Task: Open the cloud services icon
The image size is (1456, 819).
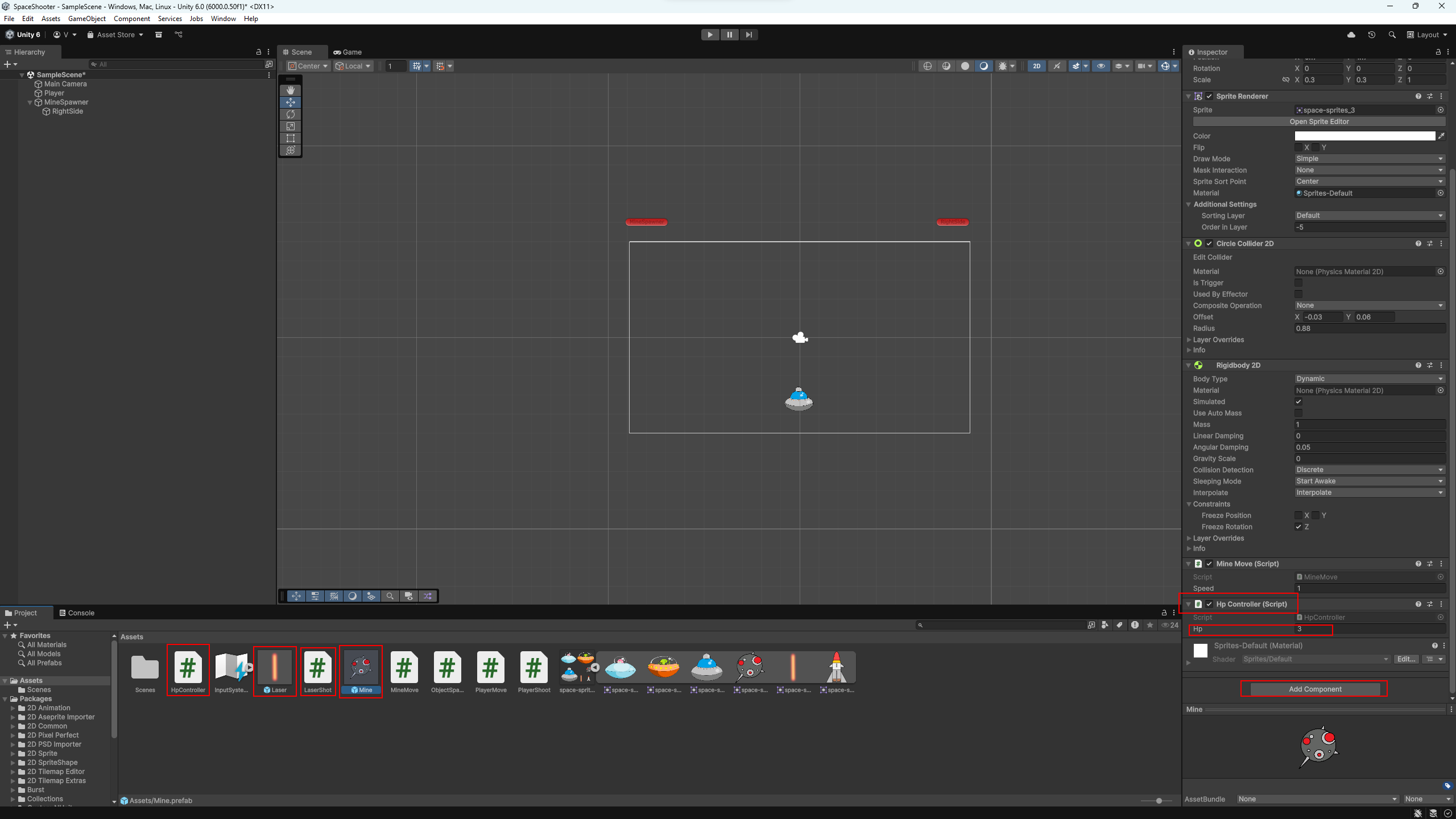Action: point(1351,35)
